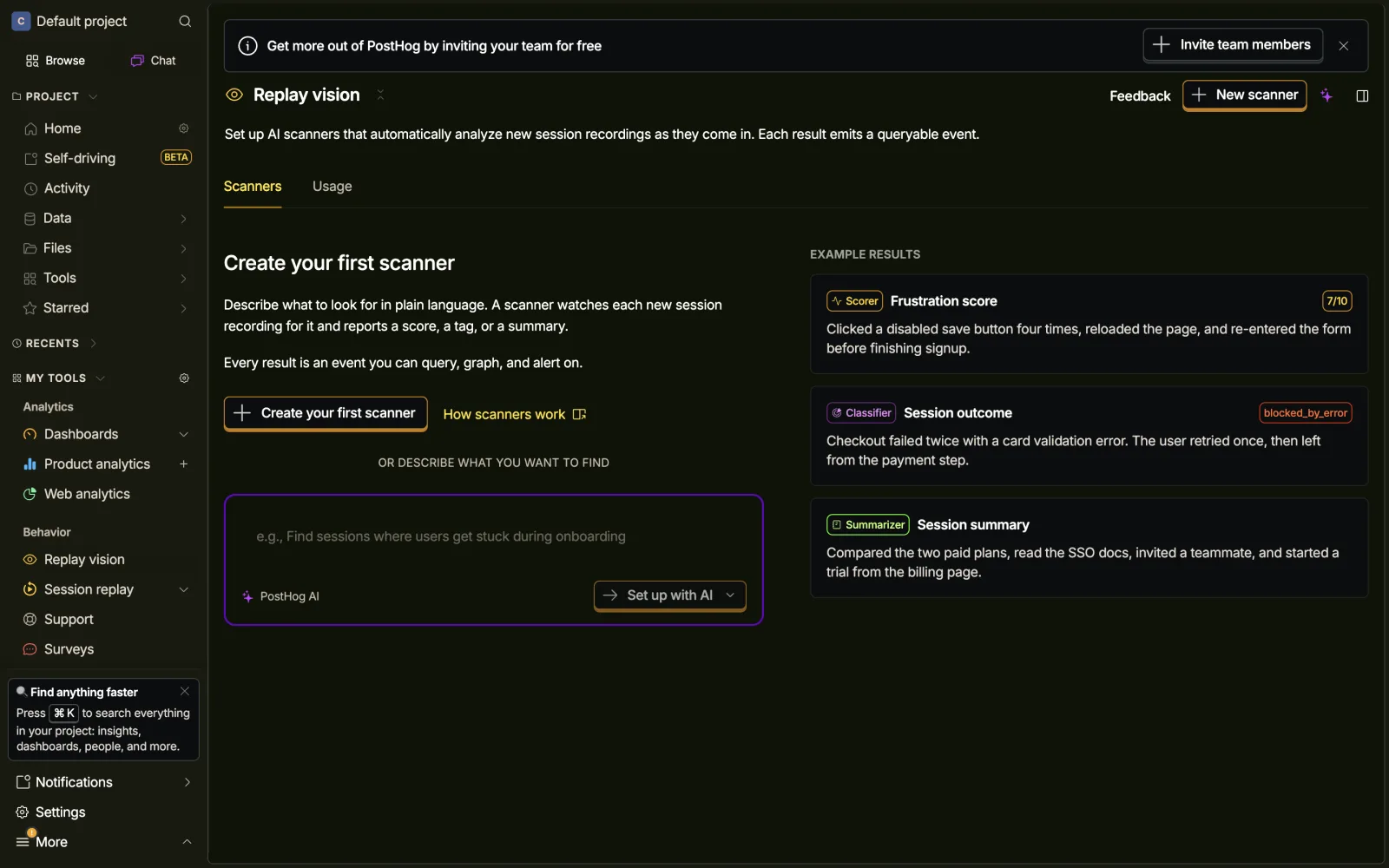The width and height of the screenshot is (1389, 868).
Task: Expand the Files submenu arrow
Action: pyautogui.click(x=183, y=248)
